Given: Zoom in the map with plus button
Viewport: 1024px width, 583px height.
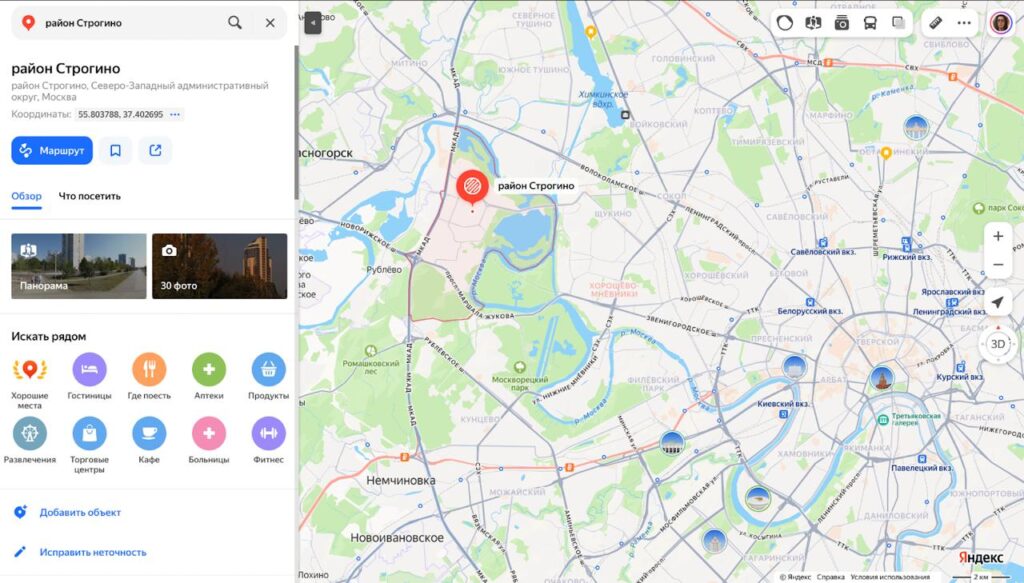Looking at the screenshot, I should click(997, 237).
